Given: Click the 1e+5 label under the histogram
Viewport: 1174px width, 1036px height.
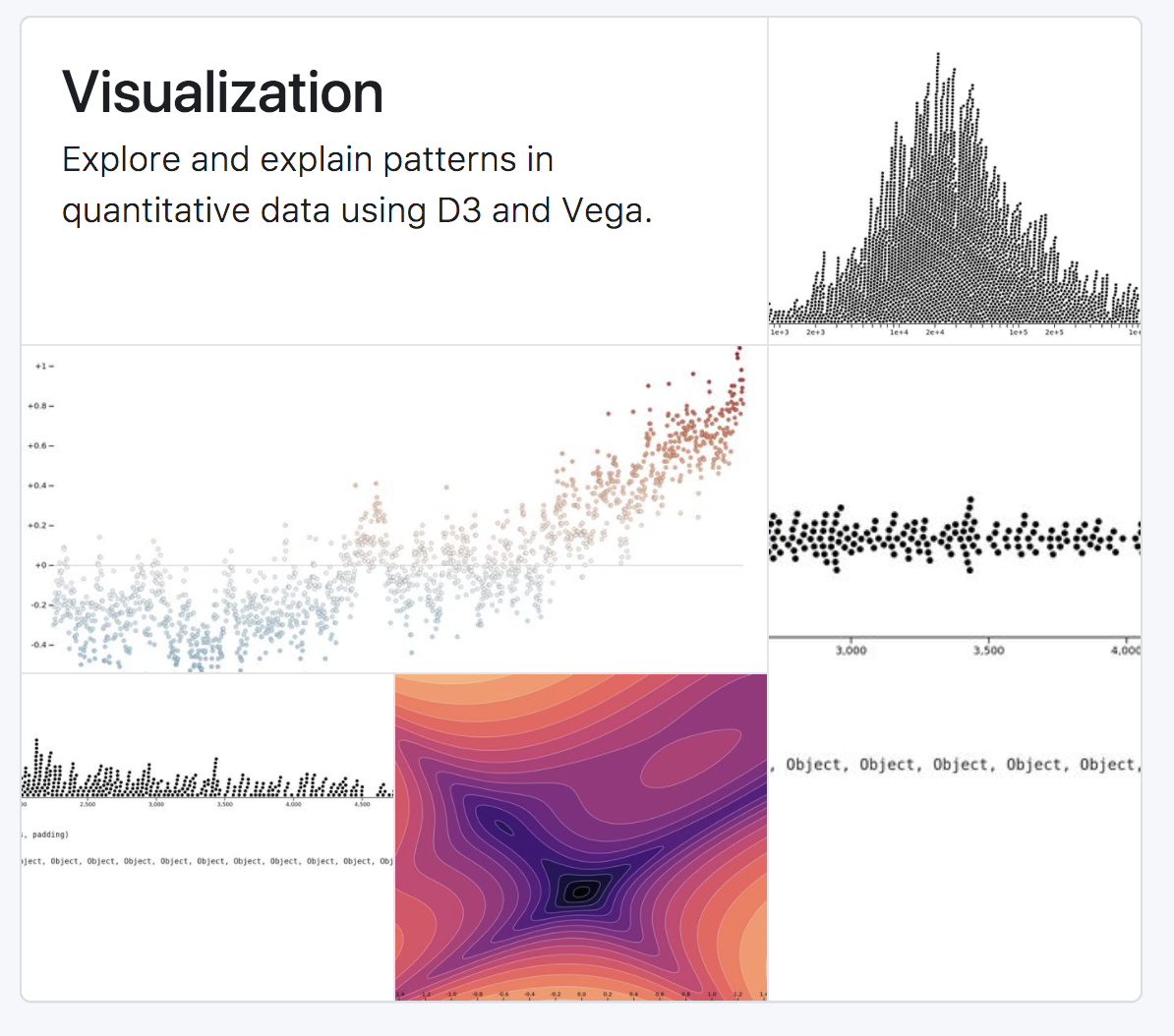Looking at the screenshot, I should pyautogui.click(x=1018, y=333).
